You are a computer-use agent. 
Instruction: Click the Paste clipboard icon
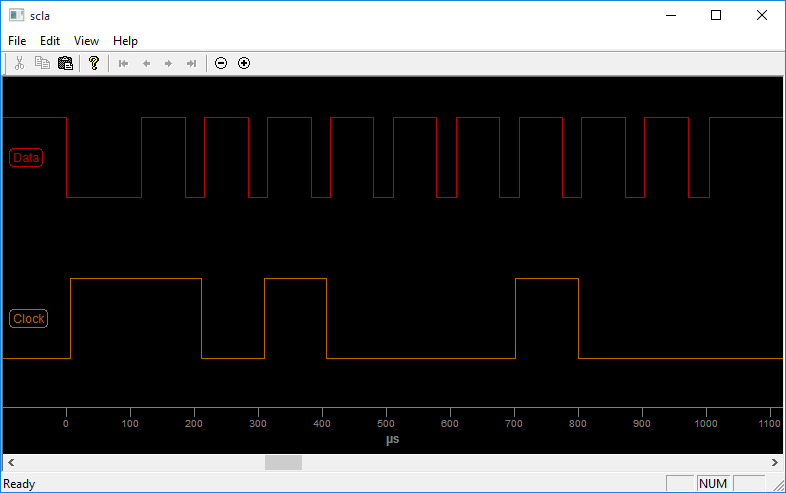click(65, 63)
